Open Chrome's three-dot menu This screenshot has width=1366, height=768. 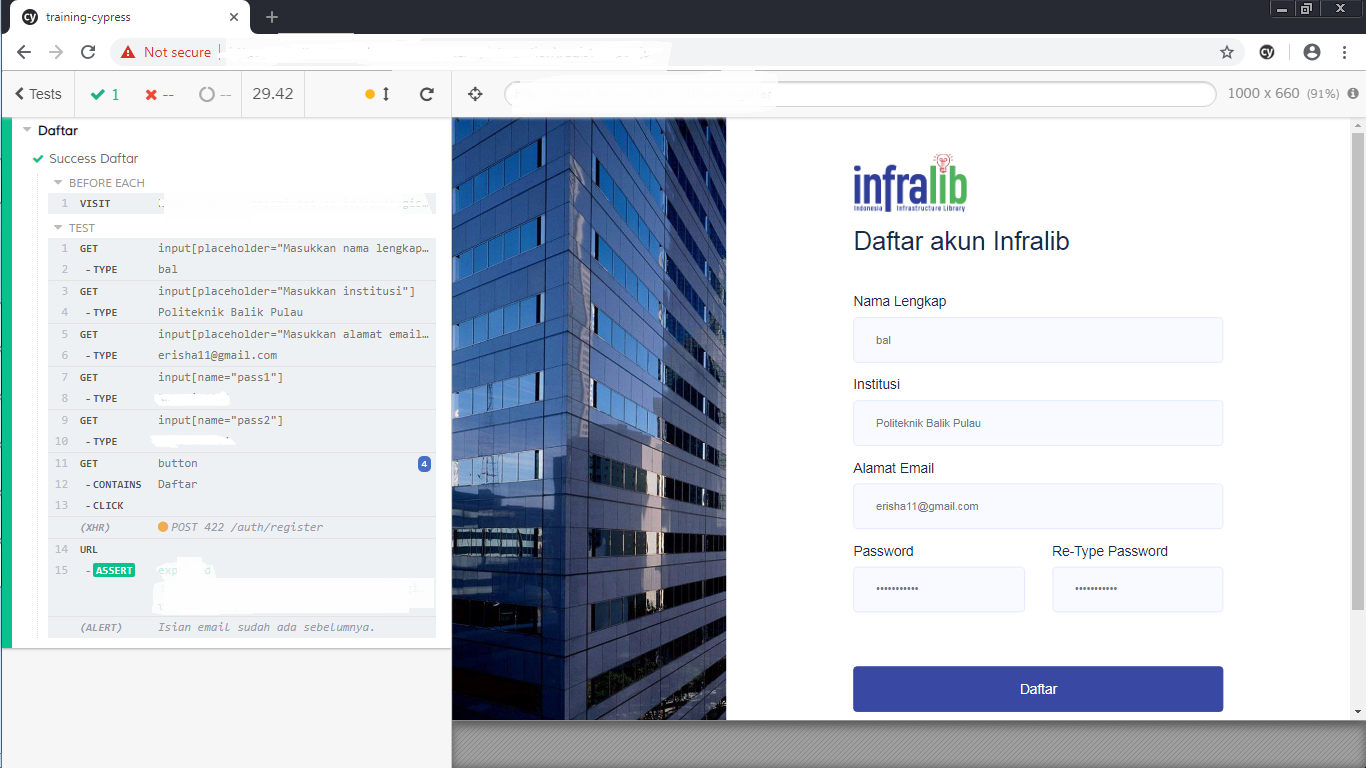point(1344,51)
